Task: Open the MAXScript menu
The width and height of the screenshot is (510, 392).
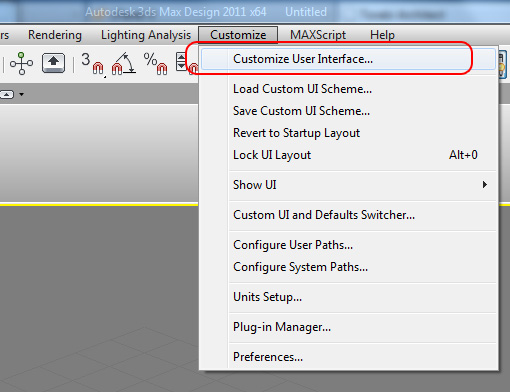Action: tap(318, 35)
